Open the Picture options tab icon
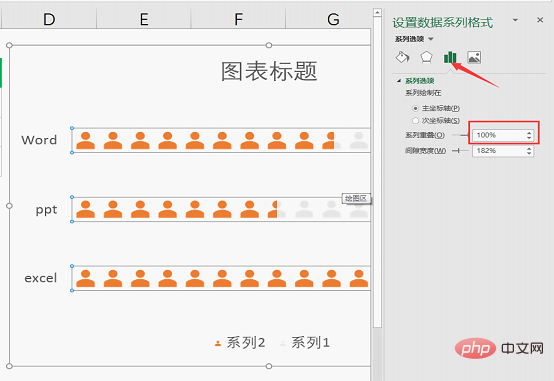Screen dimensions: 554x381 click(474, 57)
